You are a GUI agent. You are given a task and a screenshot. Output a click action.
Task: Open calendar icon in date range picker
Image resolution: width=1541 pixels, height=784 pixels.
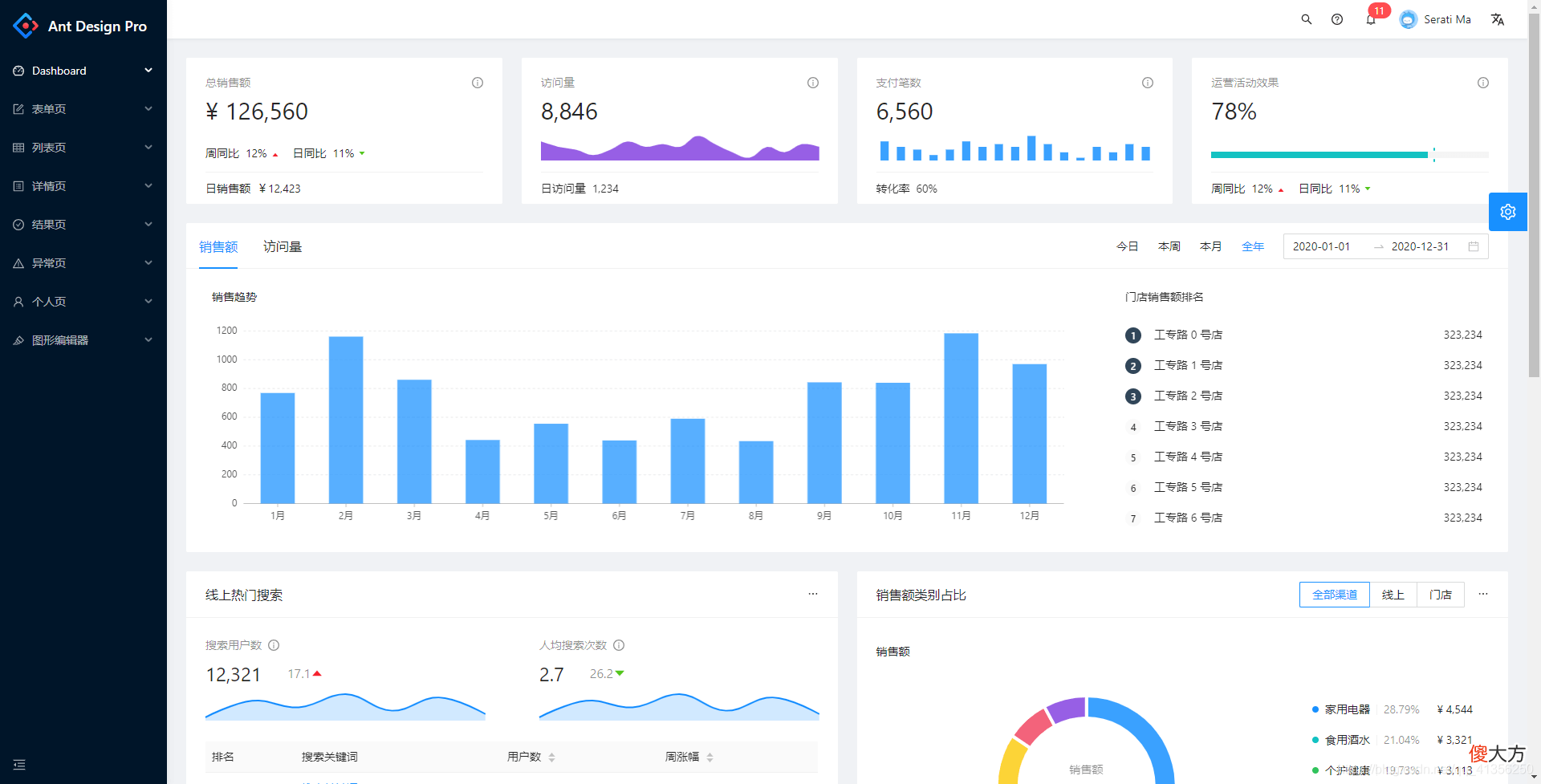point(1474,246)
